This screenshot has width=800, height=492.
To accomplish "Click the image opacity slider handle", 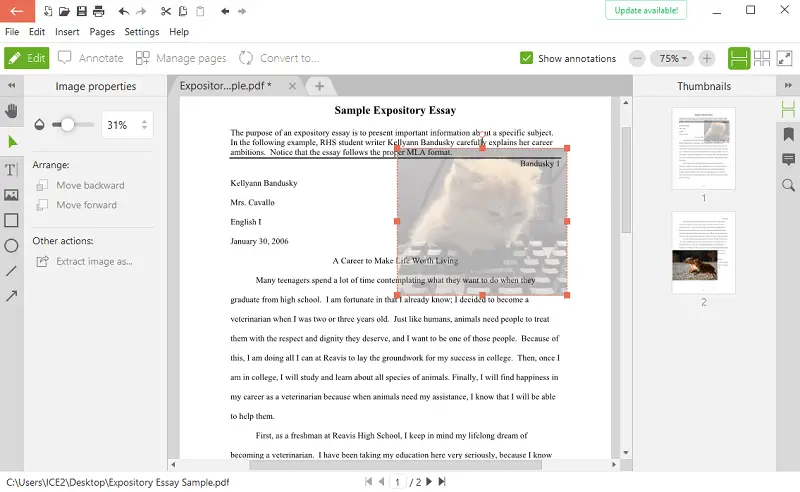I will (x=67, y=125).
